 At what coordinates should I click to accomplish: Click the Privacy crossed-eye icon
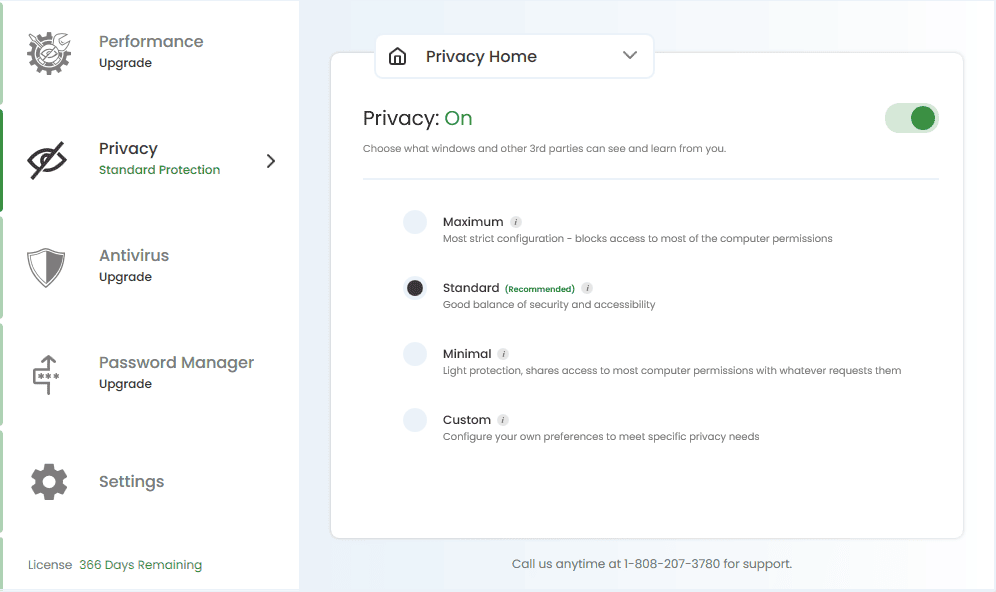pyautogui.click(x=48, y=160)
